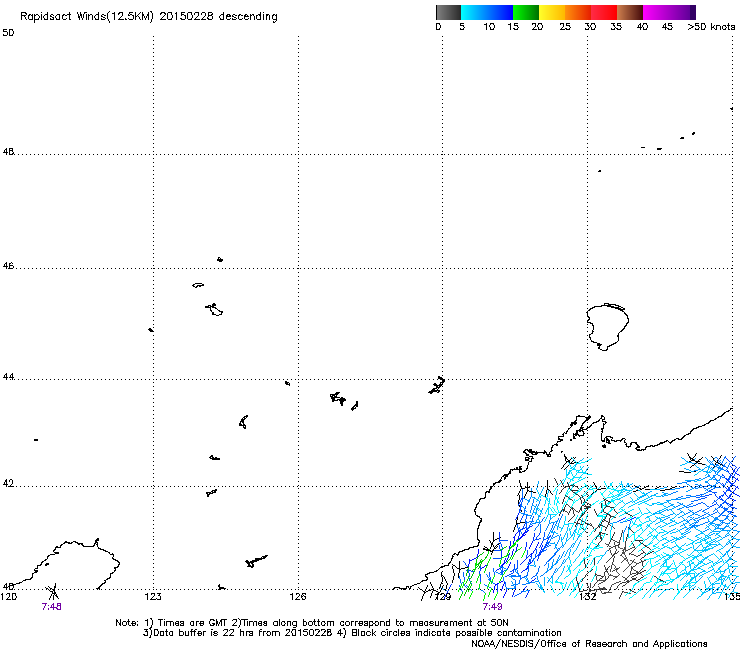Click the 'Rapidscat Winds(12.5KM) 20150228 descending' title
Viewport: 740px width, 650px height.
click(x=149, y=17)
